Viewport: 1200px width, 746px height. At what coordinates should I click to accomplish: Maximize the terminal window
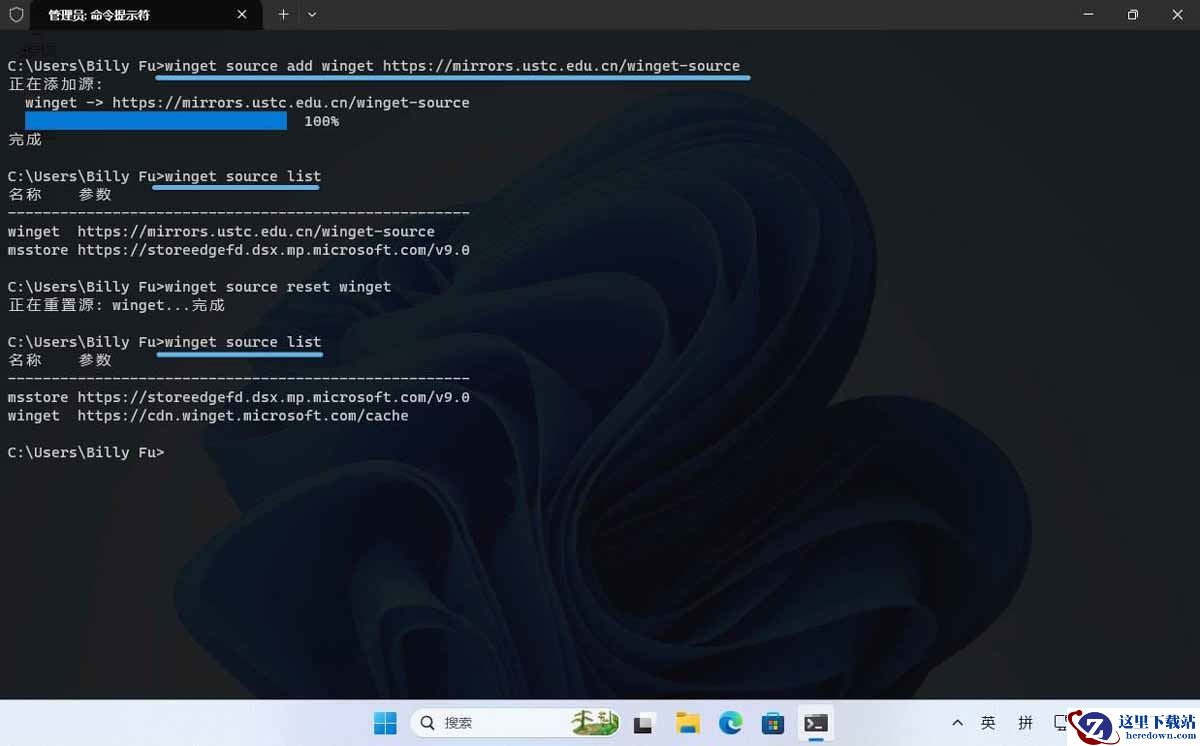[1133, 15]
